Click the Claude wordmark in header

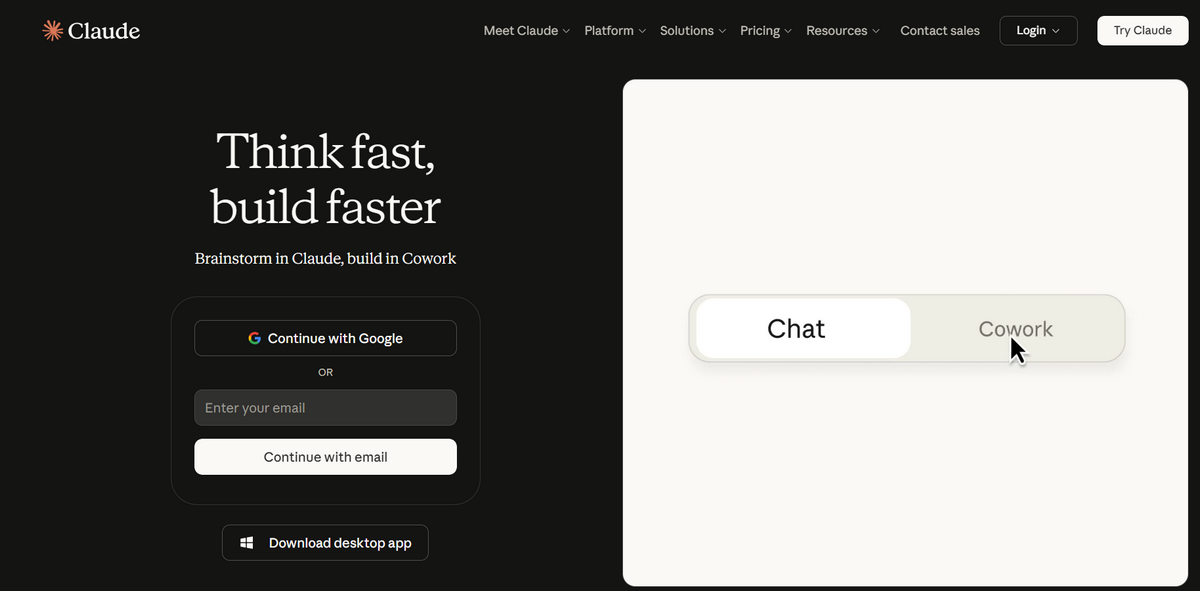[104, 31]
